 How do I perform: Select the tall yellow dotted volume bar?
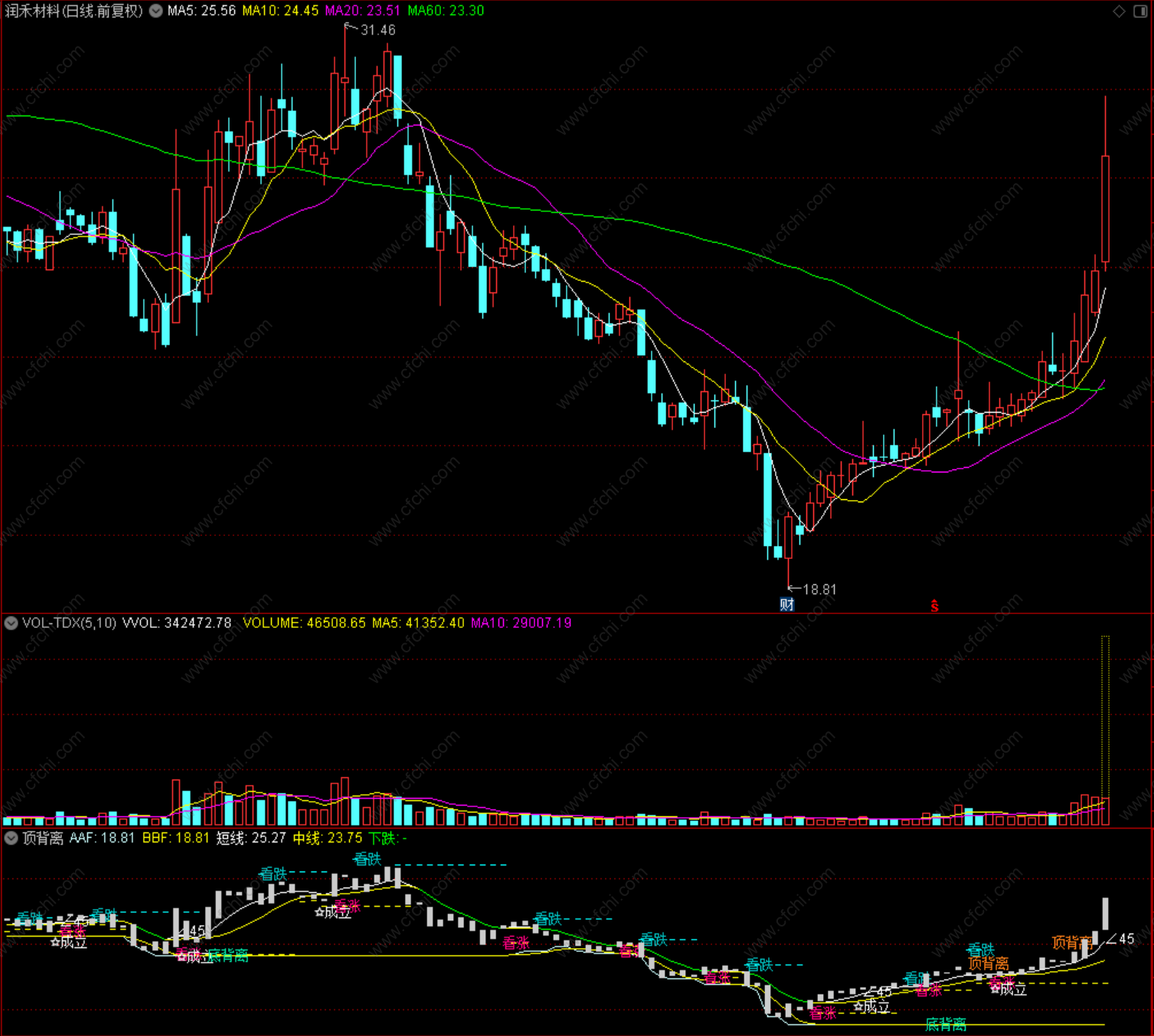pos(1105,730)
